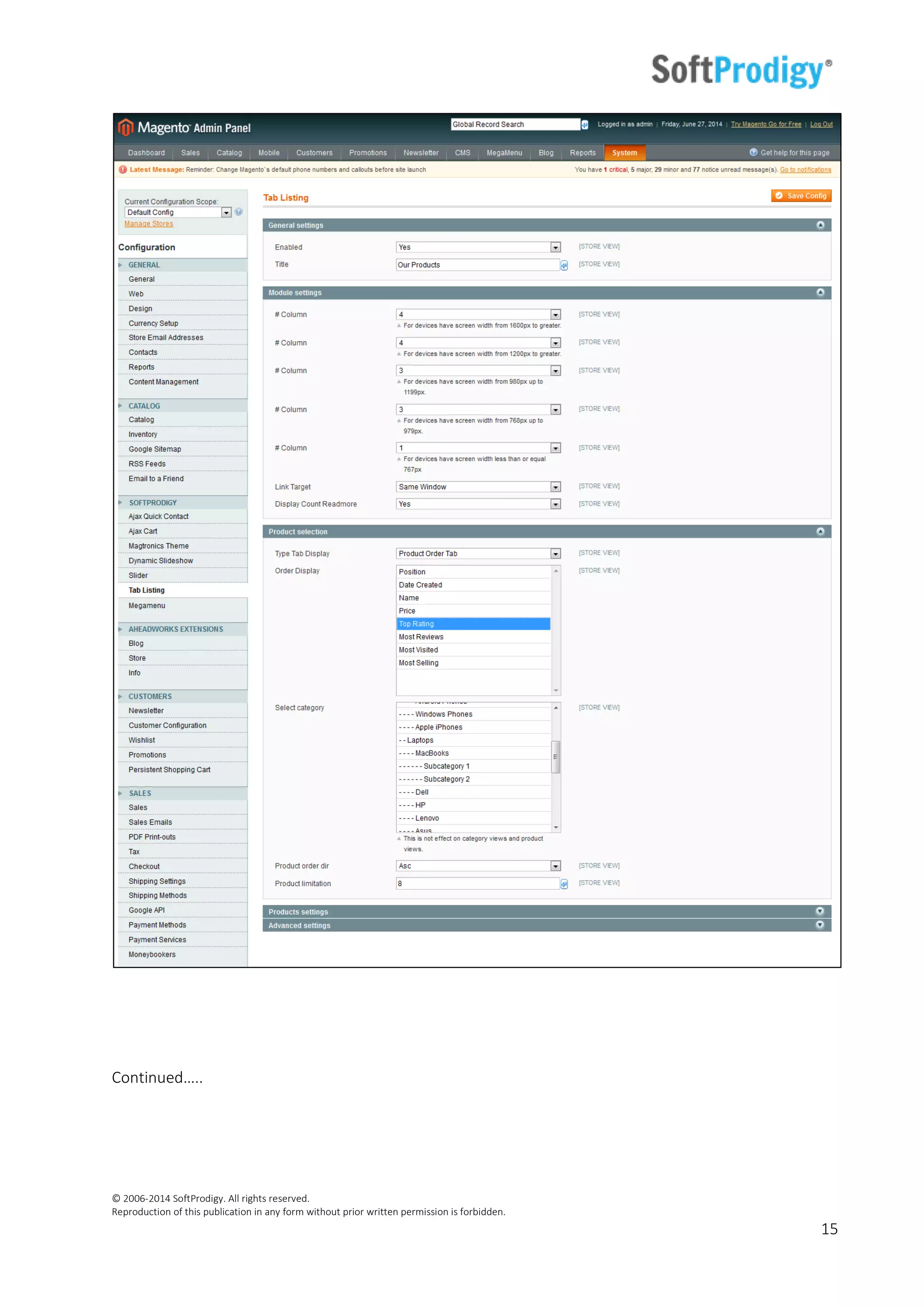The height and width of the screenshot is (1307, 924).
Task: Click the scope icon beside Product limitation field
Action: [x=564, y=884]
